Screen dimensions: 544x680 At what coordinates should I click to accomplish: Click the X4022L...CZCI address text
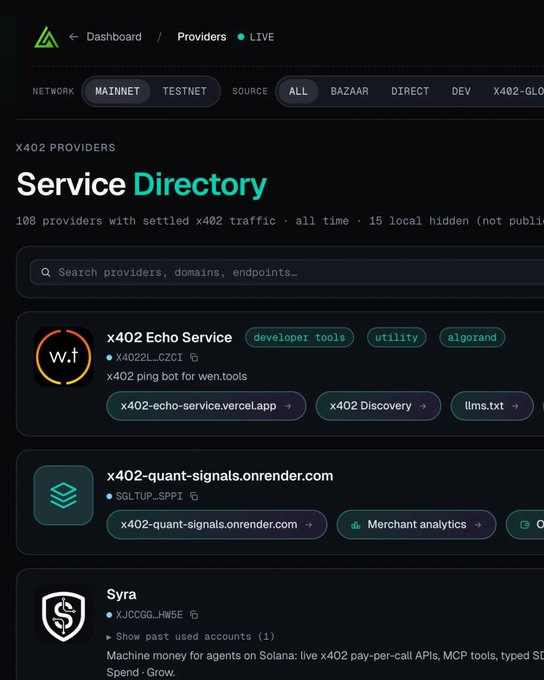149,357
